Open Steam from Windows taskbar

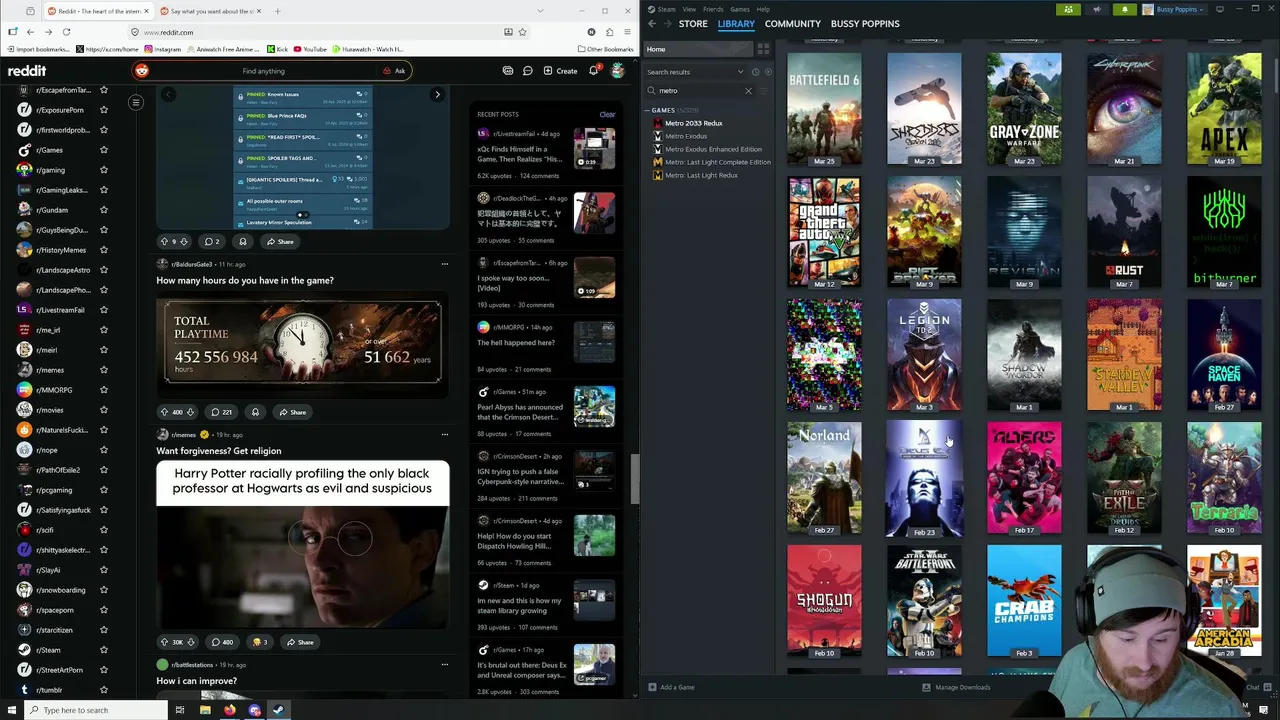coord(278,710)
